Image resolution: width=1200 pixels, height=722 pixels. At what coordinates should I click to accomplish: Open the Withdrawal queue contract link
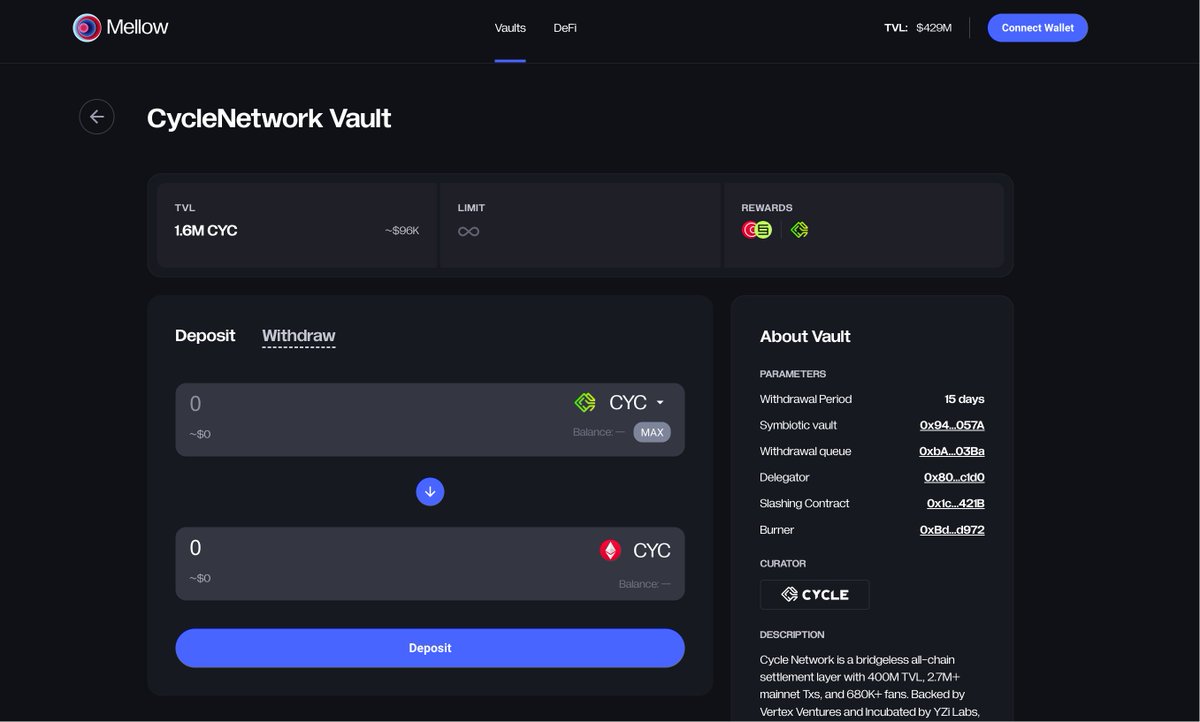coord(951,451)
